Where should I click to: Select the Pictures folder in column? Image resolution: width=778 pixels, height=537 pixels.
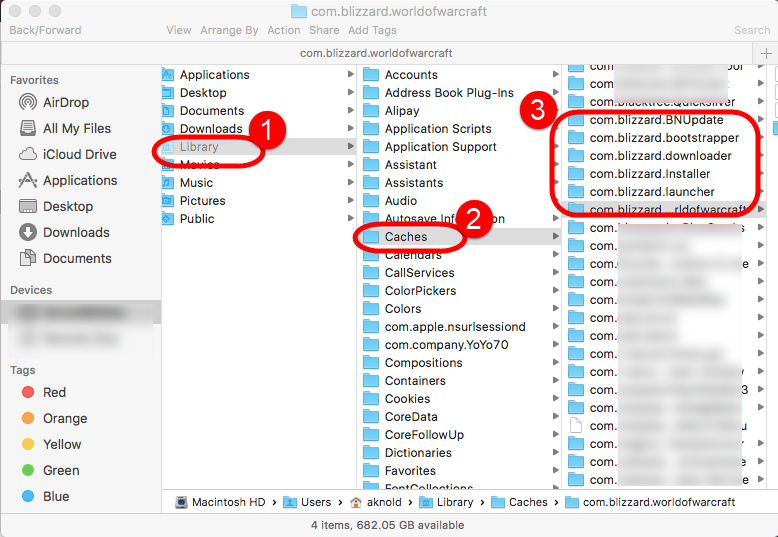259,201
